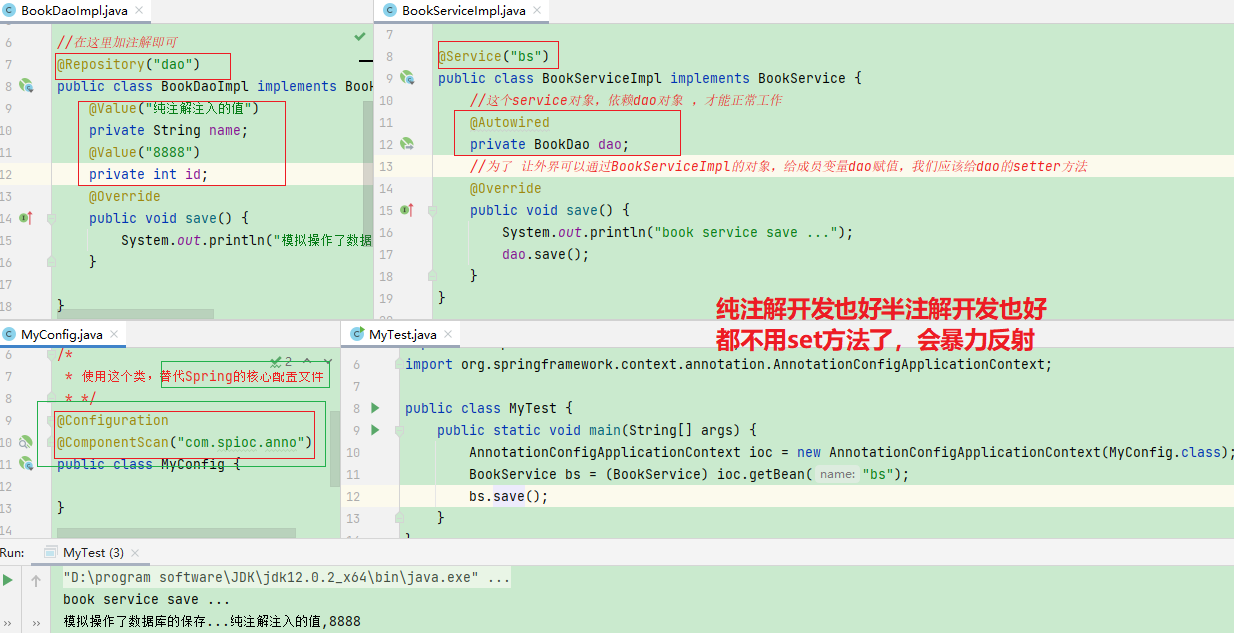
Task: Click the @Autowired annotation in BookServiceImpl
Action: click(510, 122)
